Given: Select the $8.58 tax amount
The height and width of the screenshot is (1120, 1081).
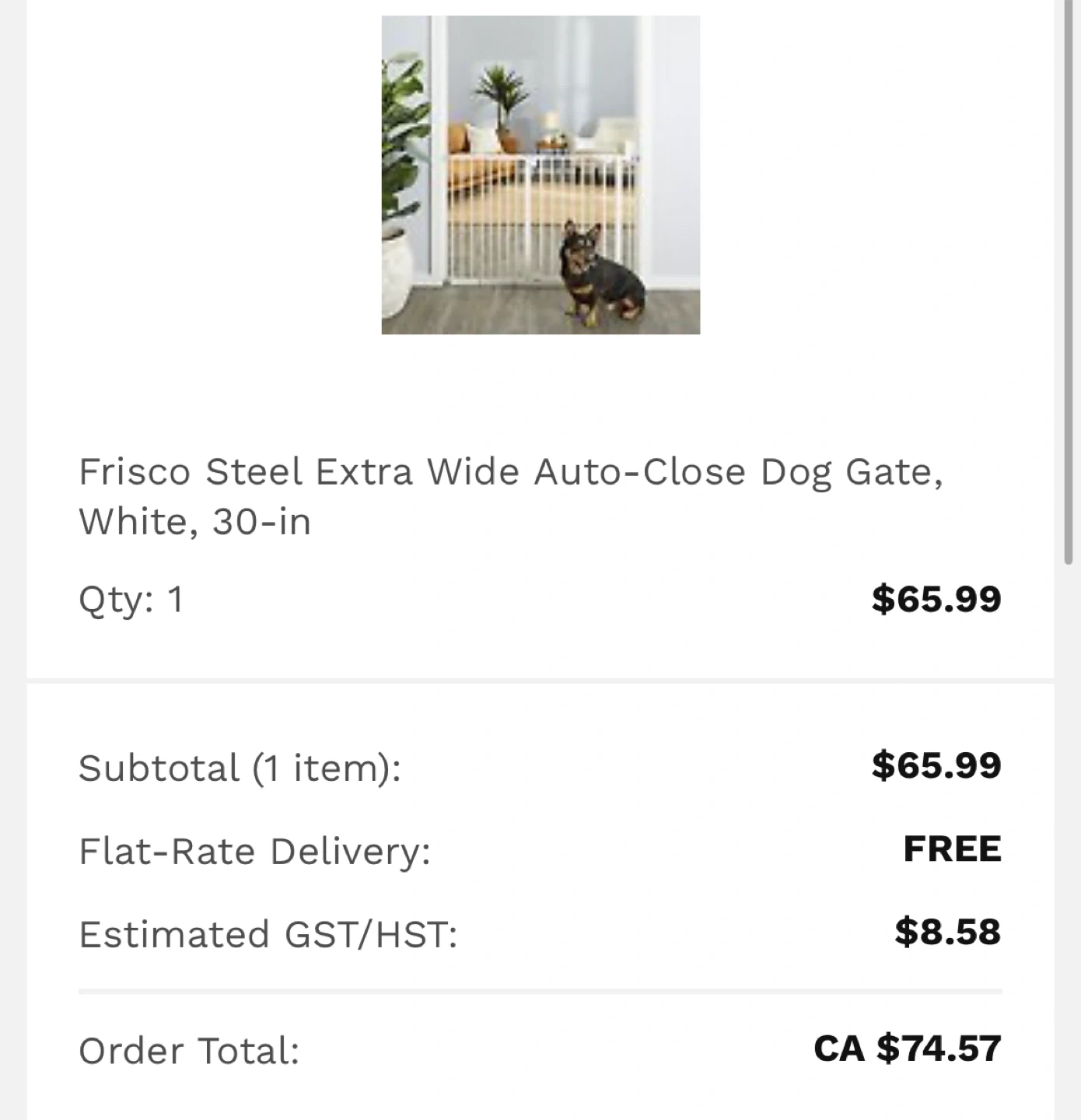Looking at the screenshot, I should (x=947, y=932).
